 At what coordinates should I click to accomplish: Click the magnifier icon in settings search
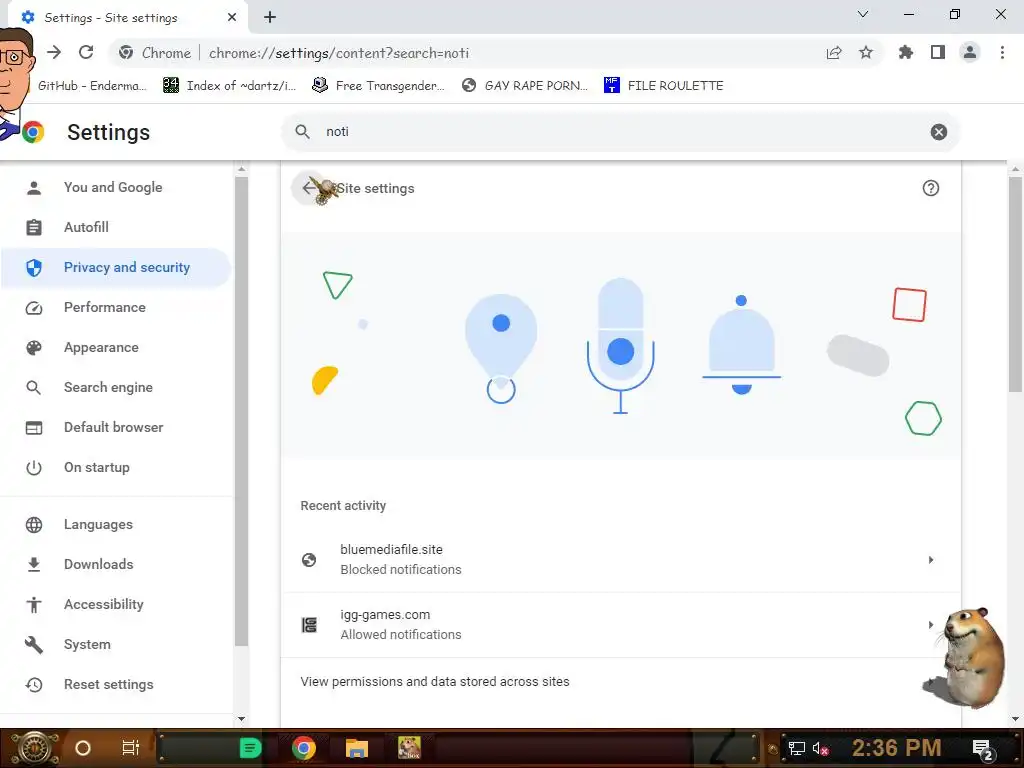[x=302, y=132]
